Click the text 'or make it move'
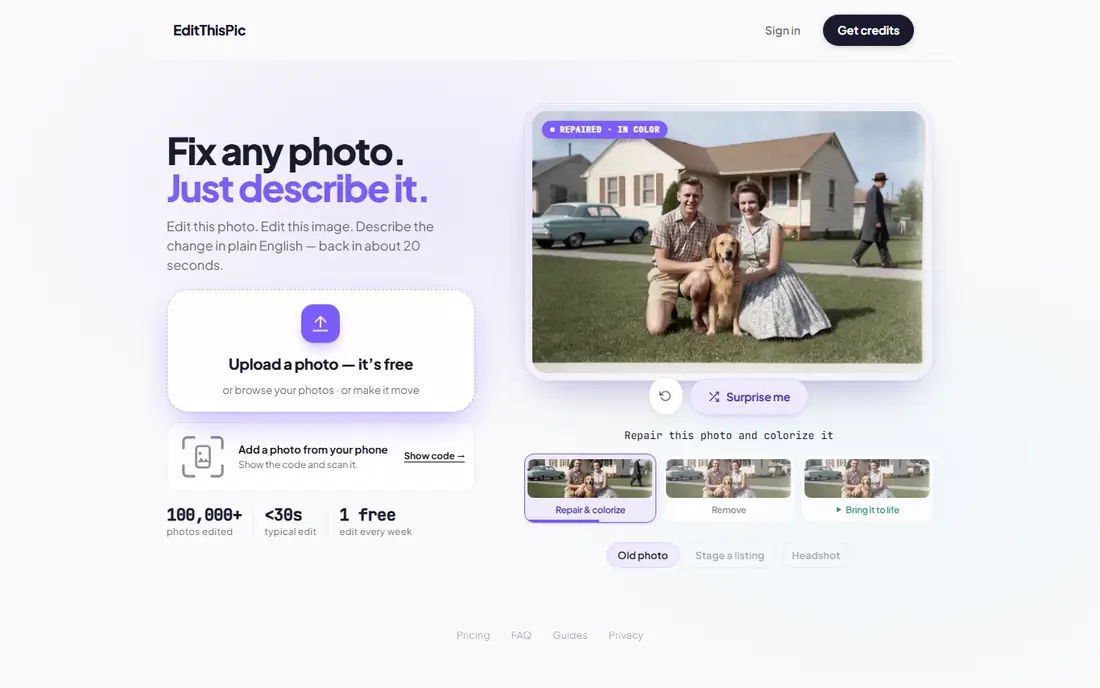Viewport: 1100px width, 688px height. coord(380,390)
